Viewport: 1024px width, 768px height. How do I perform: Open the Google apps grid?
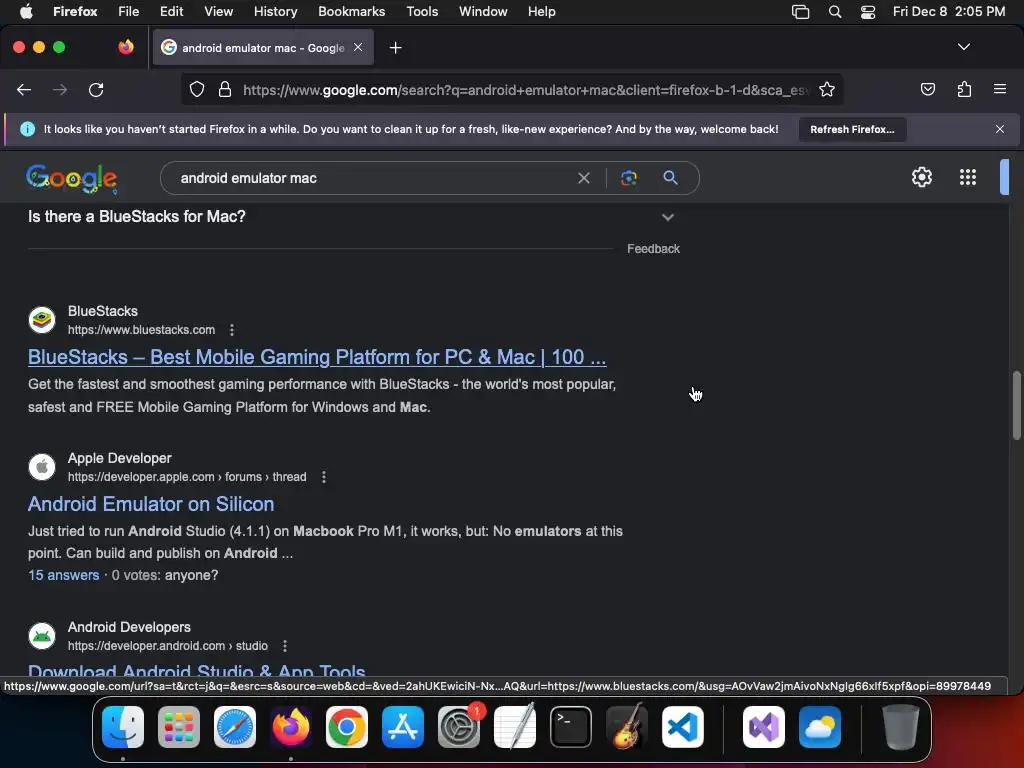(967, 177)
